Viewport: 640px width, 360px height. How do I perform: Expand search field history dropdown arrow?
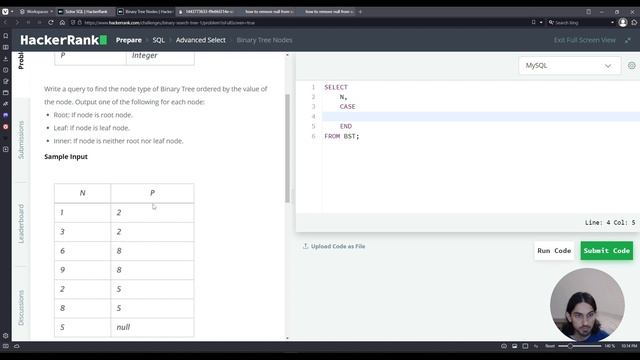pyautogui.click(x=612, y=22)
